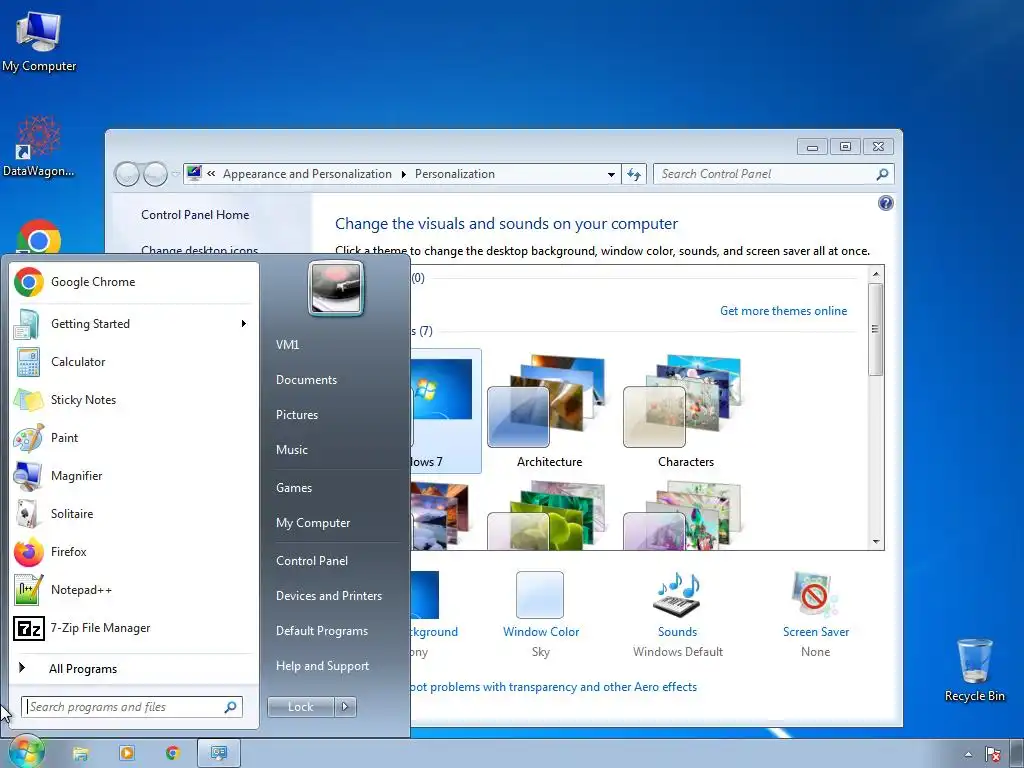Open Help and Support

coord(323,666)
